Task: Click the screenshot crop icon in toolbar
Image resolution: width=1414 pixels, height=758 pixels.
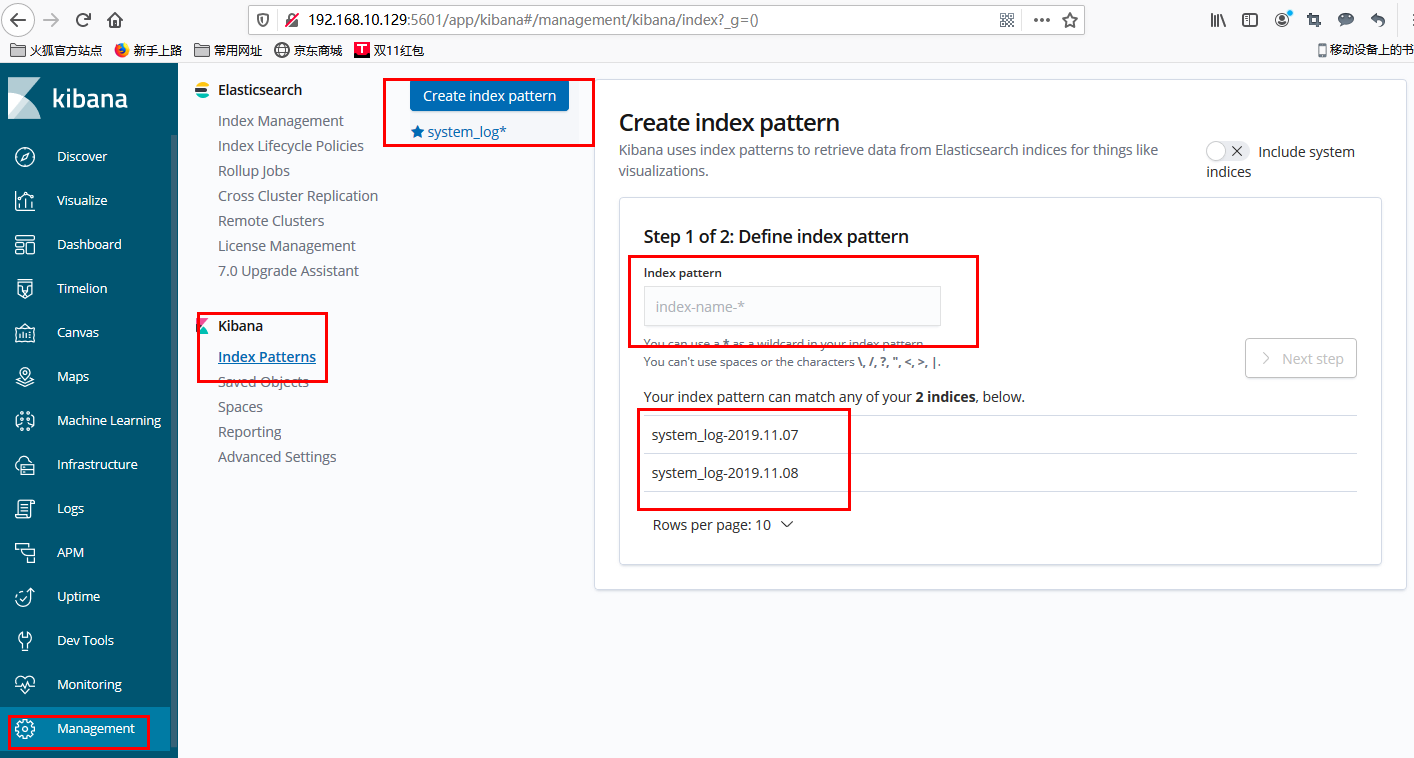Action: [1314, 20]
